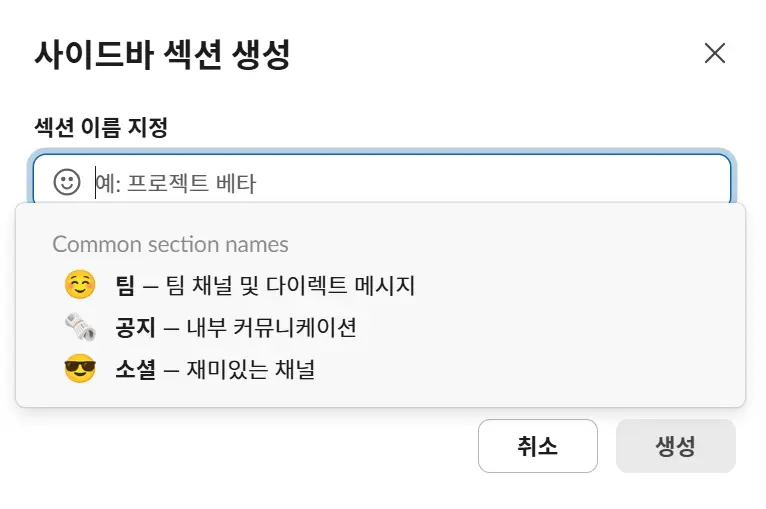This screenshot has width=766, height=509.
Task: Click the Common section names header
Action: point(170,244)
